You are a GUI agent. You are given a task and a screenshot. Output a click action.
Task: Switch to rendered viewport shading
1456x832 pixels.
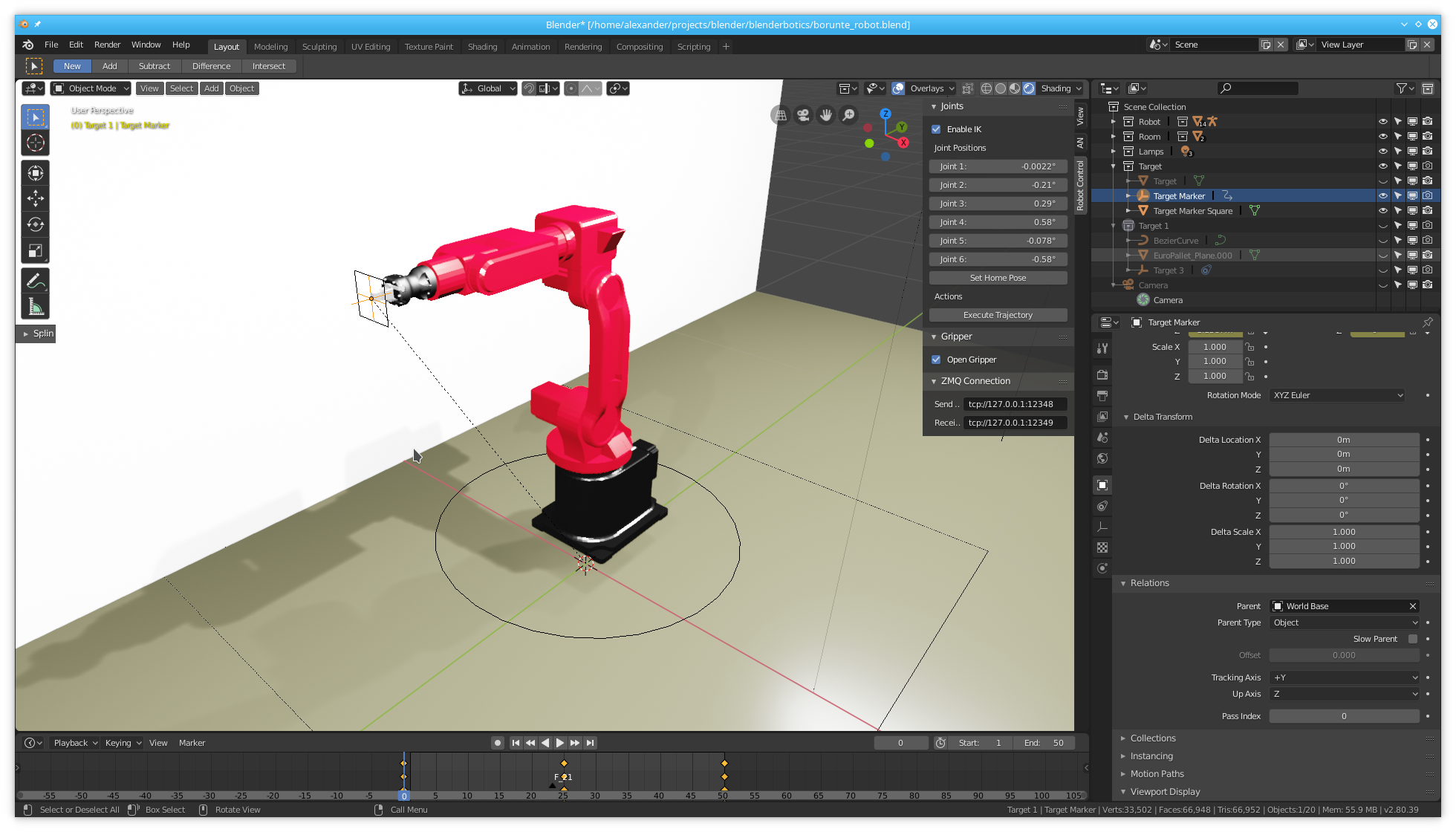[1029, 88]
